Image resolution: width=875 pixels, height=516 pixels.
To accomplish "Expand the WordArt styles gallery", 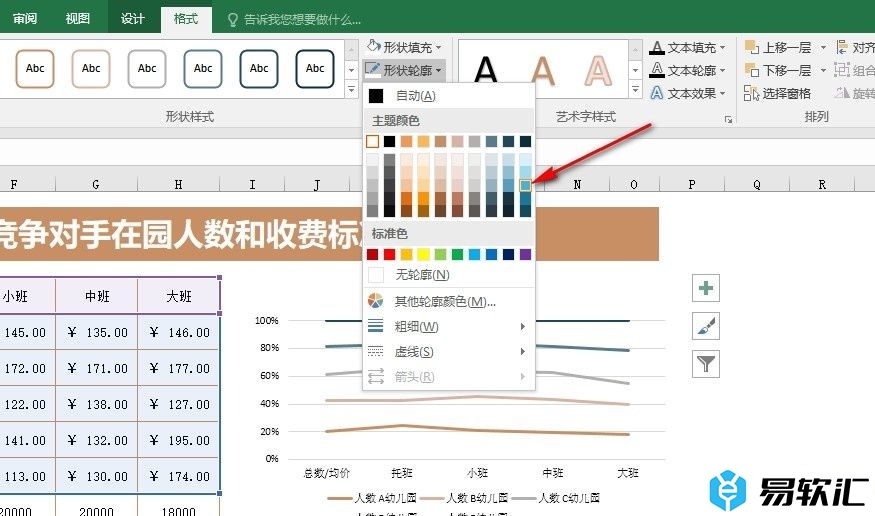I will click(635, 89).
